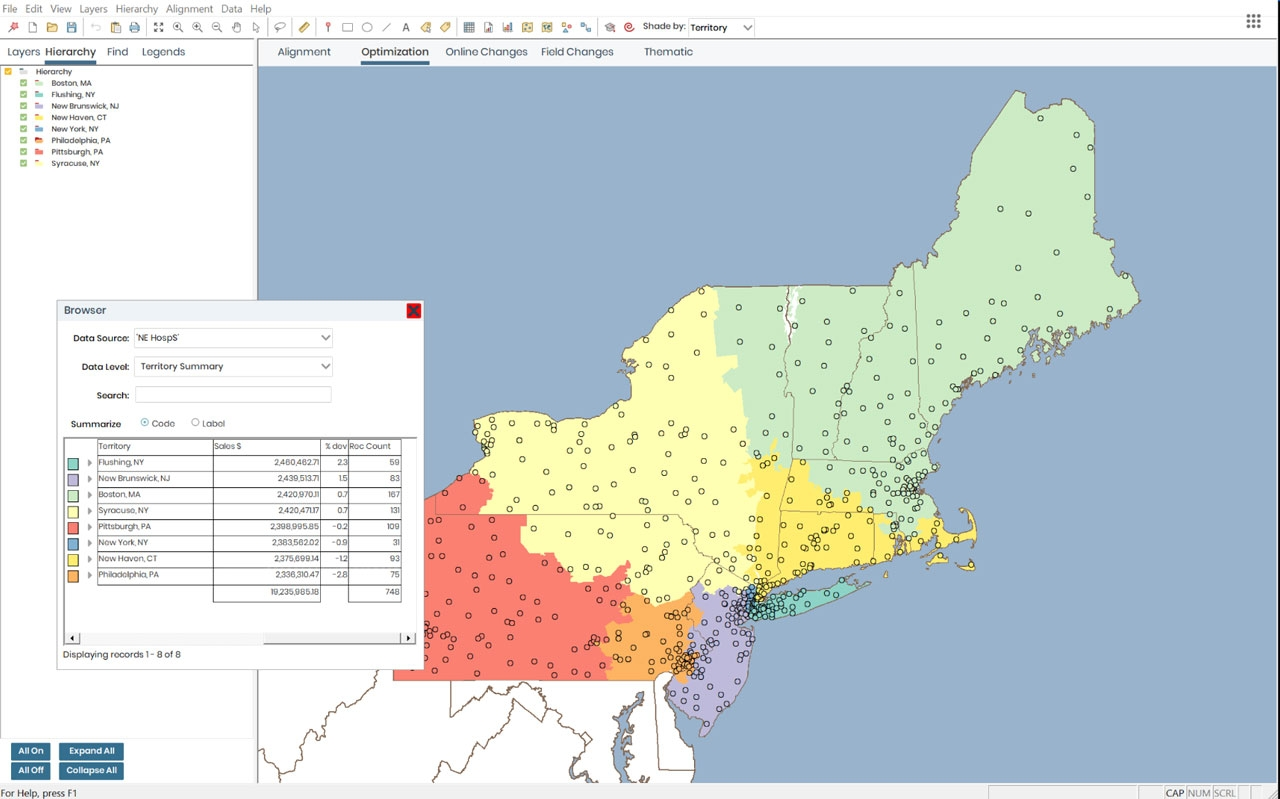The width and height of the screenshot is (1280, 799).
Task: Choose the rectangle drawing tool
Action: pos(347,27)
